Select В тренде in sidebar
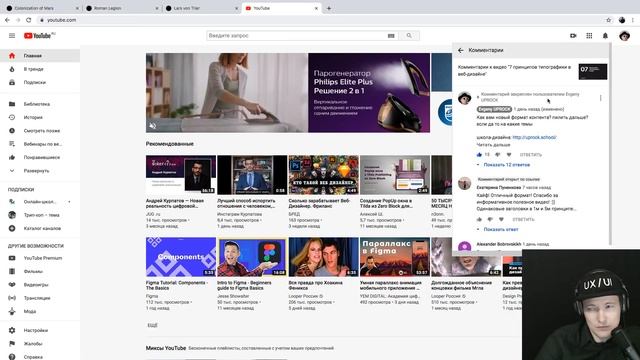The height and width of the screenshot is (360, 640). (40, 69)
